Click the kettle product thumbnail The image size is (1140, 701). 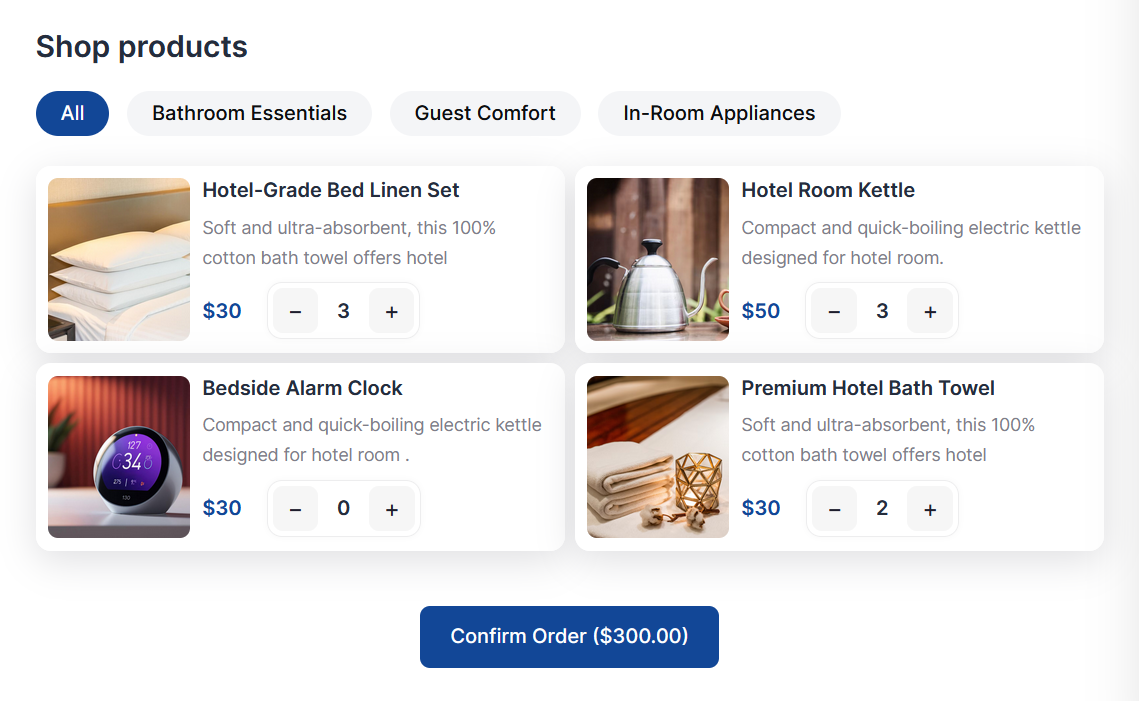click(x=658, y=259)
